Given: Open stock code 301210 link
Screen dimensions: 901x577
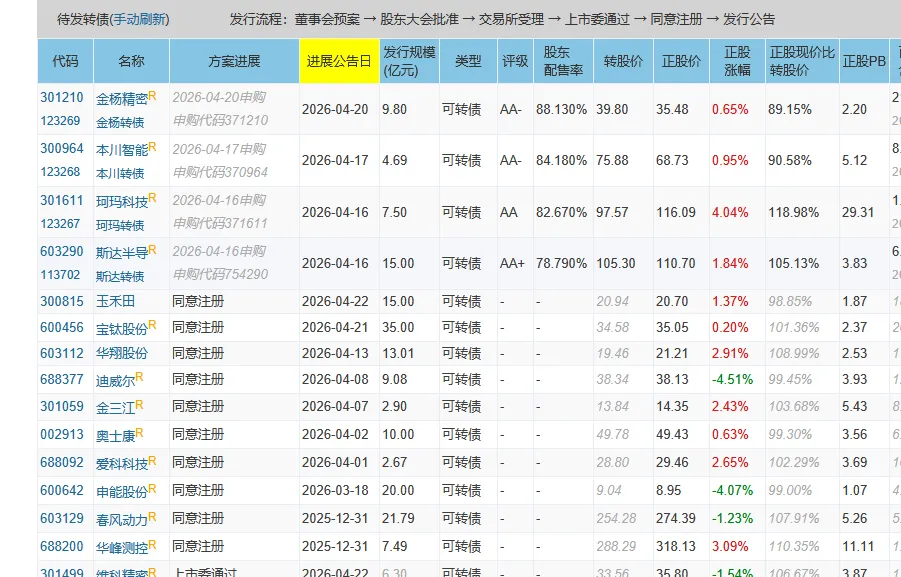Looking at the screenshot, I should point(61,98).
